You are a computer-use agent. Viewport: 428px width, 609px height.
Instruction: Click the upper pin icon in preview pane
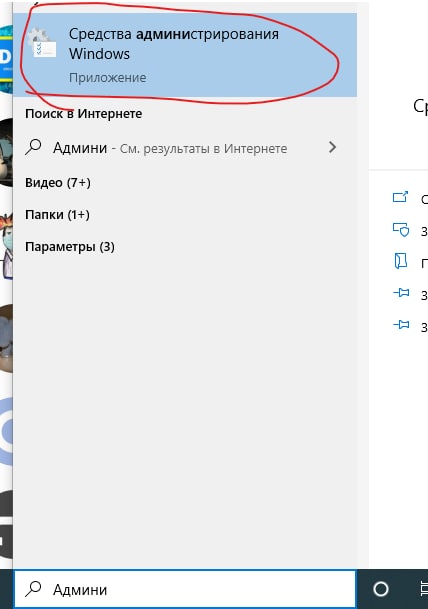pos(401,292)
